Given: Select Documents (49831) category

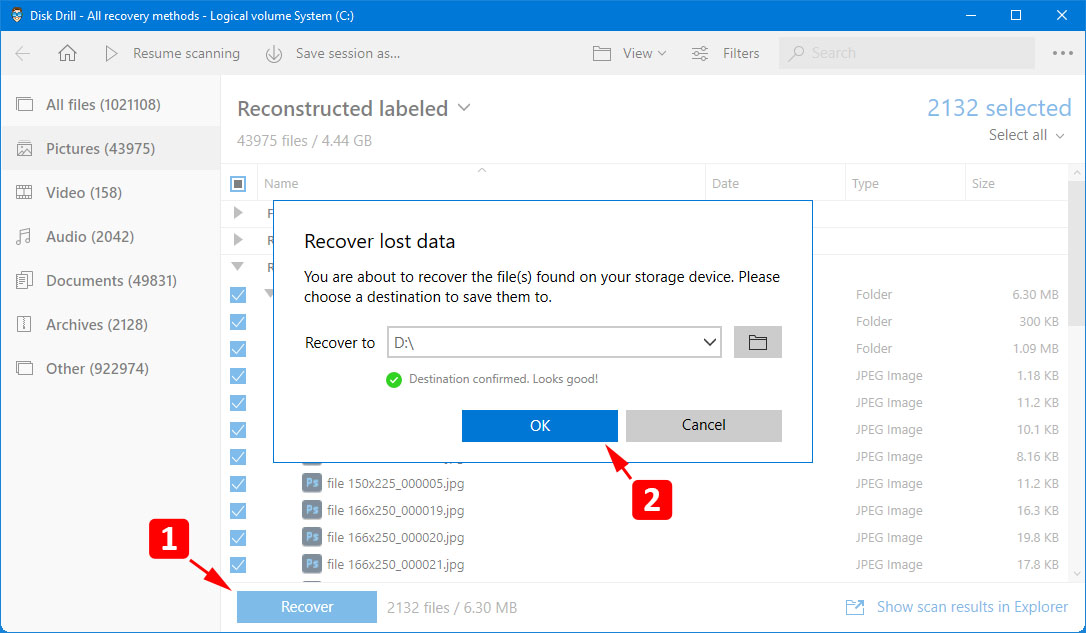Looking at the screenshot, I should (x=111, y=280).
